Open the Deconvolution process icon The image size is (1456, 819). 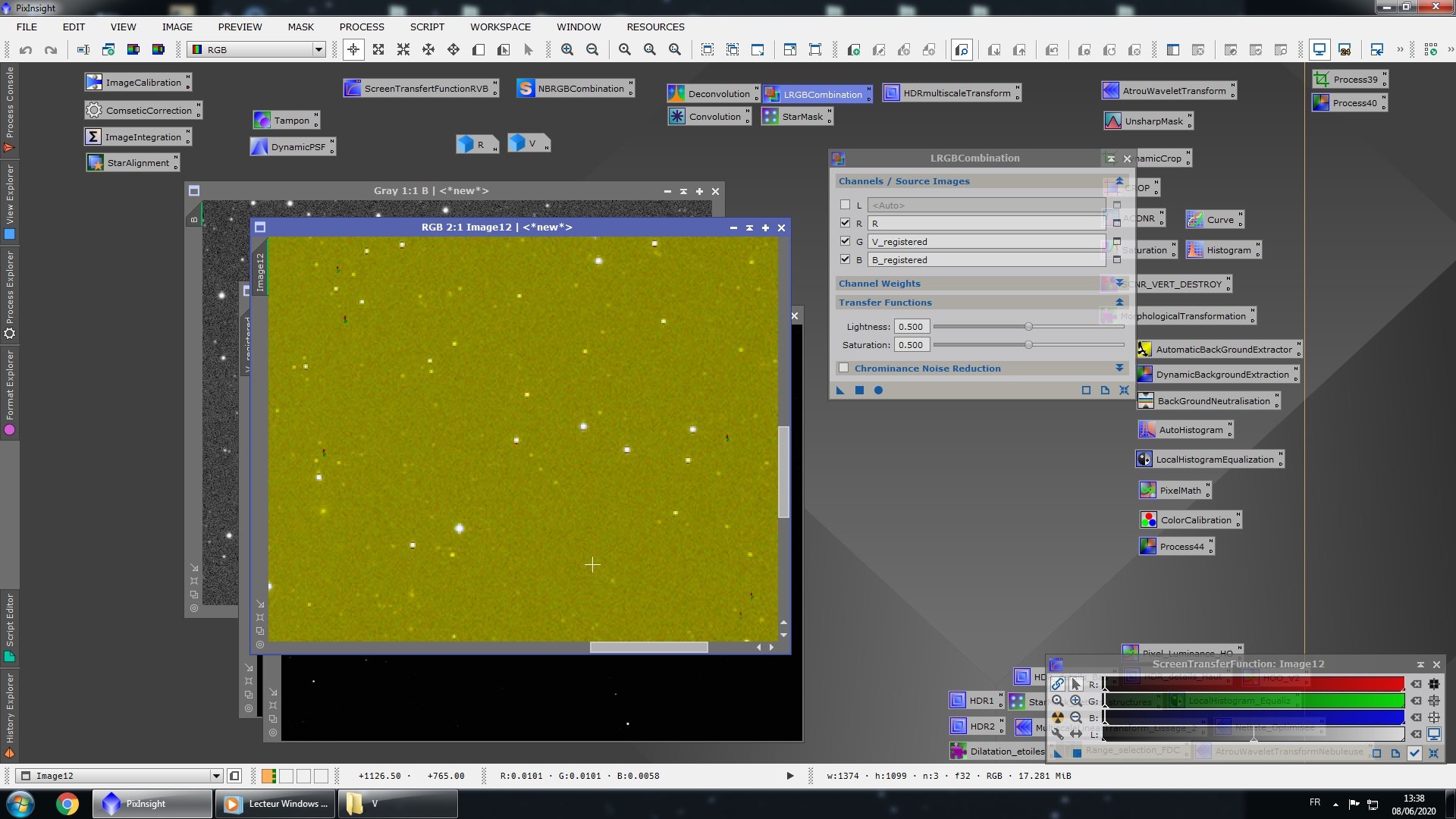coord(713,94)
